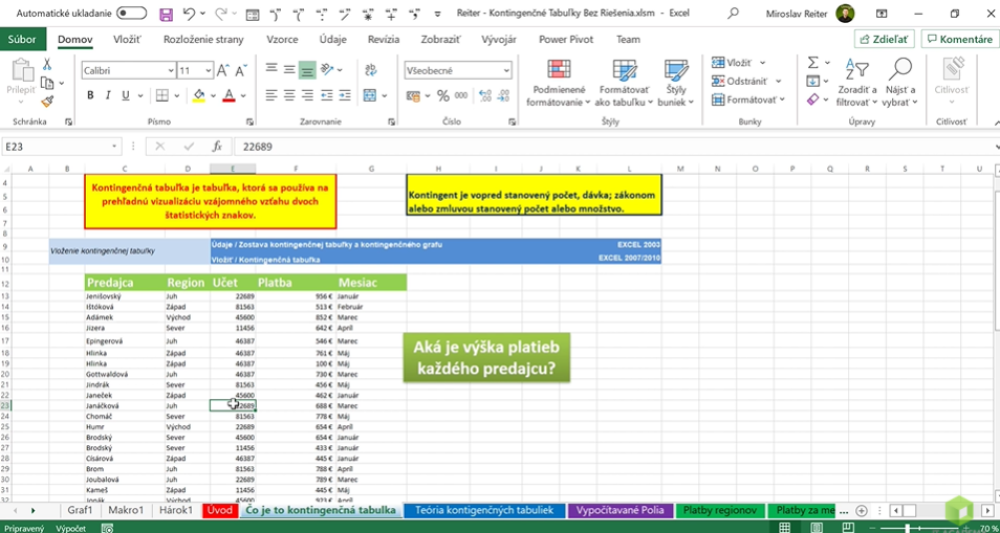This screenshot has width=1000, height=533.
Task: Open the font size 11 dropdown
Action: 207,71
